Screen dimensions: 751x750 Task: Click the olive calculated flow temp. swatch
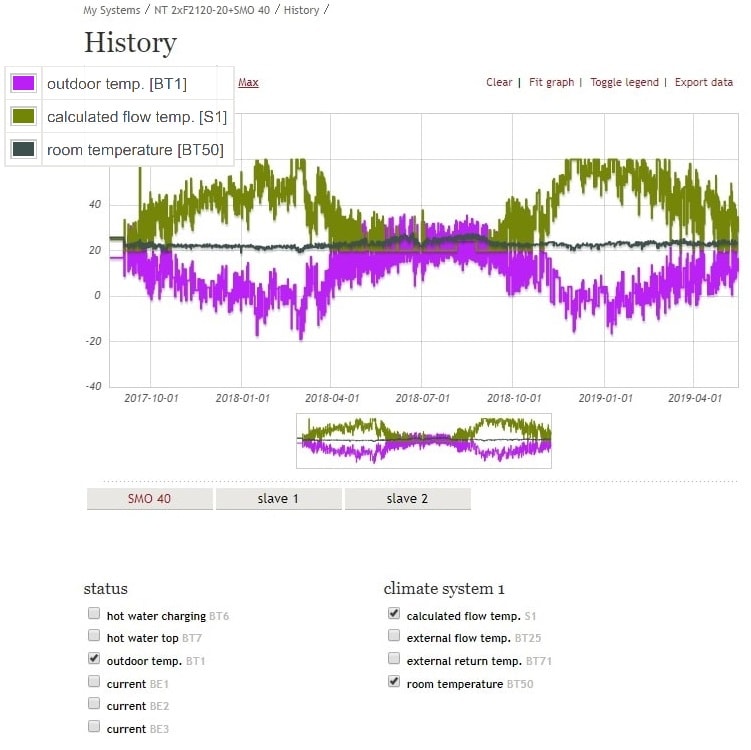(x=24, y=117)
